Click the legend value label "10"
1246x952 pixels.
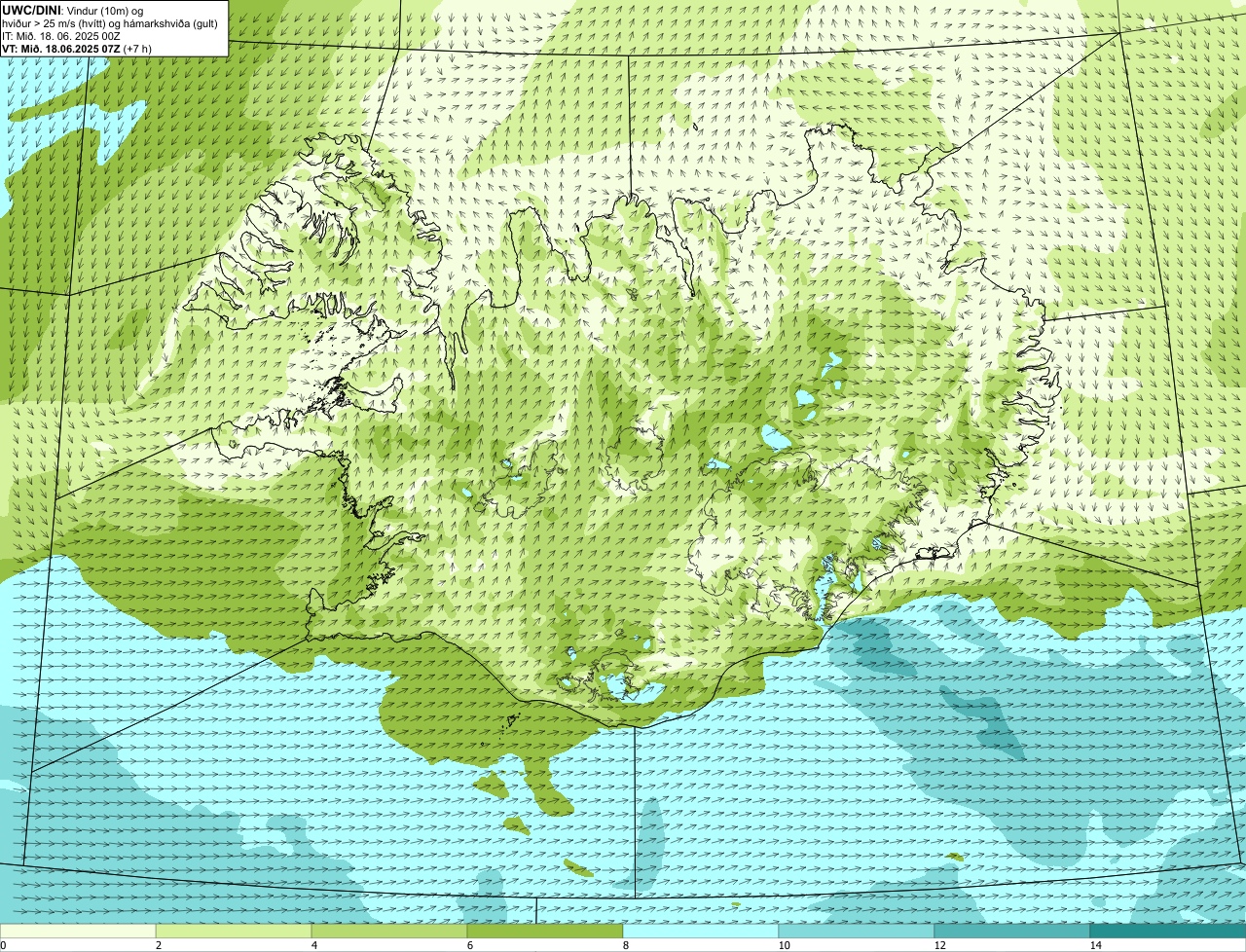click(784, 945)
